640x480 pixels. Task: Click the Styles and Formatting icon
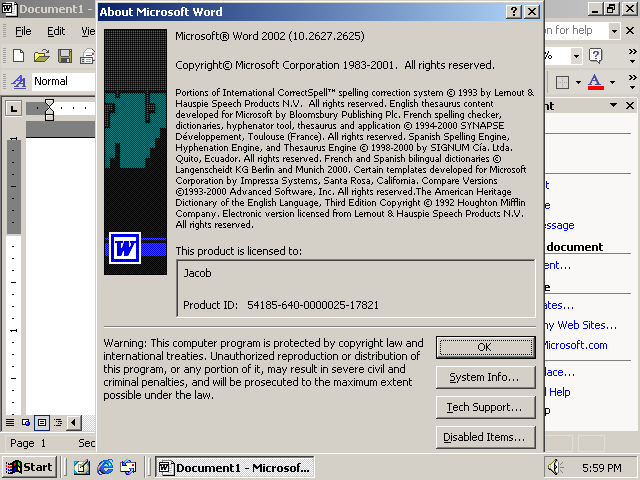[18, 82]
